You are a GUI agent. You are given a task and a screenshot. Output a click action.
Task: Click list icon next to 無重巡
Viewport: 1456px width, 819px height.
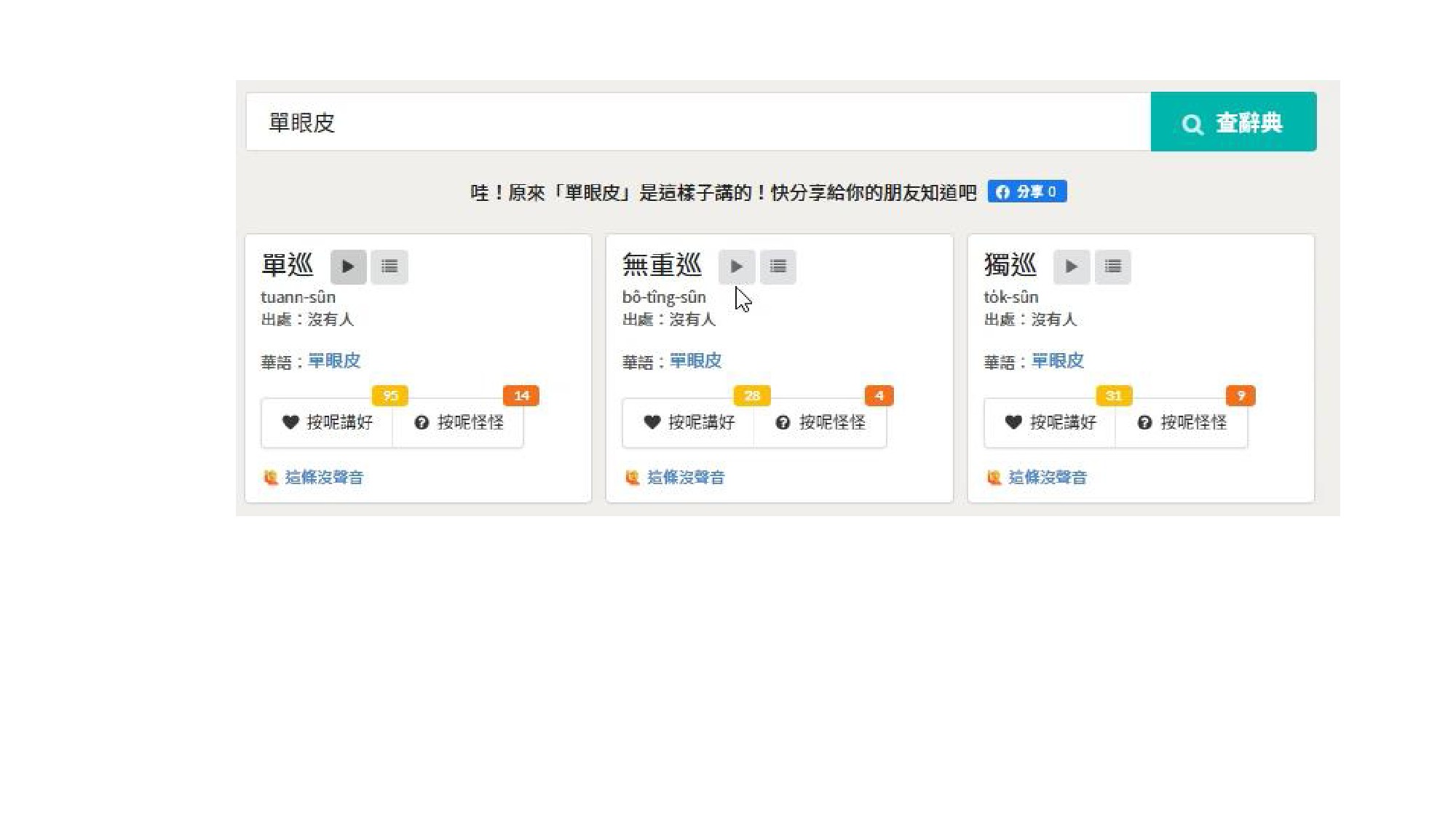778,266
